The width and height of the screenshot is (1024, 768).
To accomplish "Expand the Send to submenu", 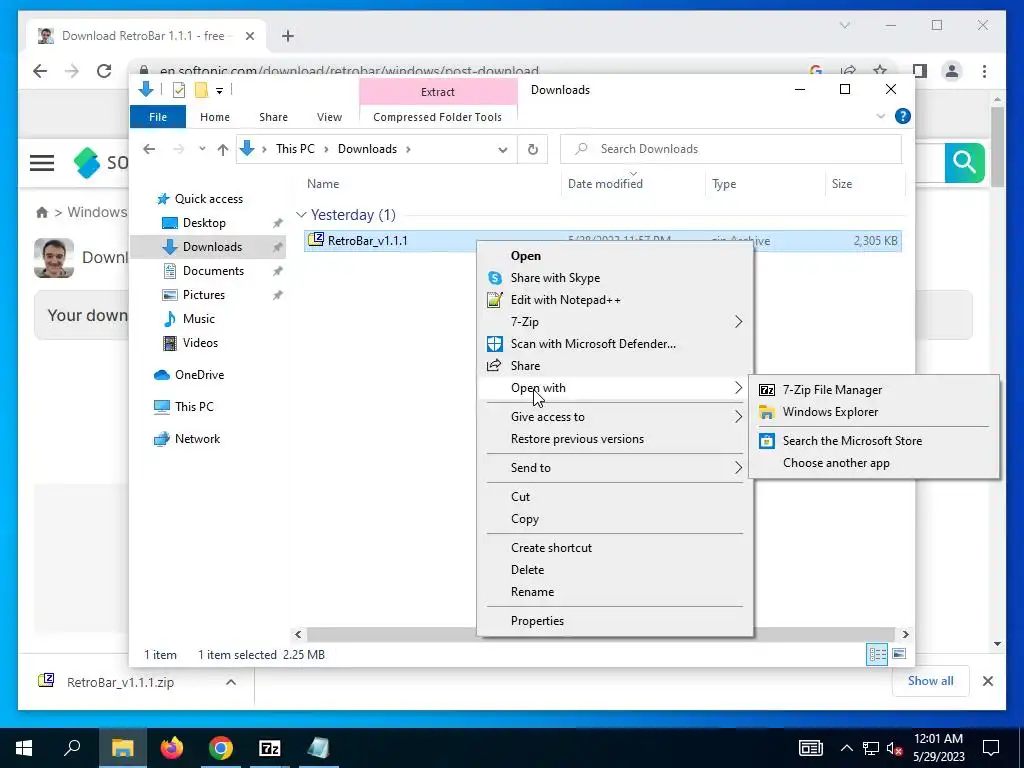I will click(738, 468).
